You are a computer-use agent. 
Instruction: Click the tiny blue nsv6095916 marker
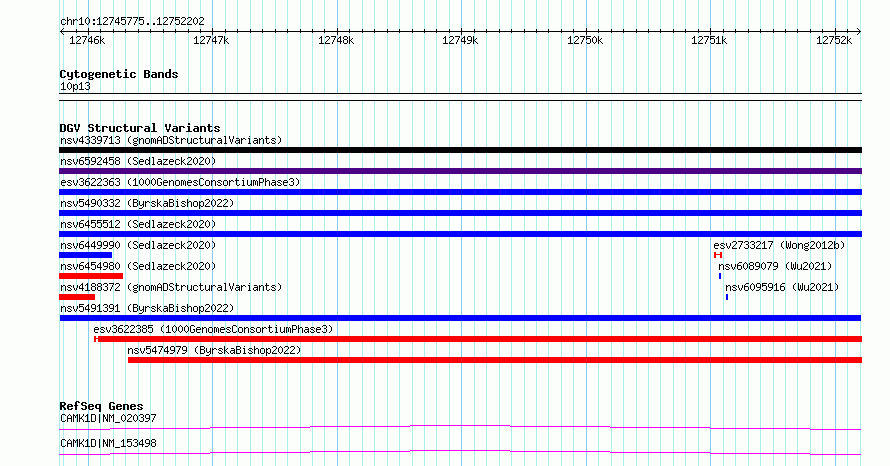tap(727, 297)
